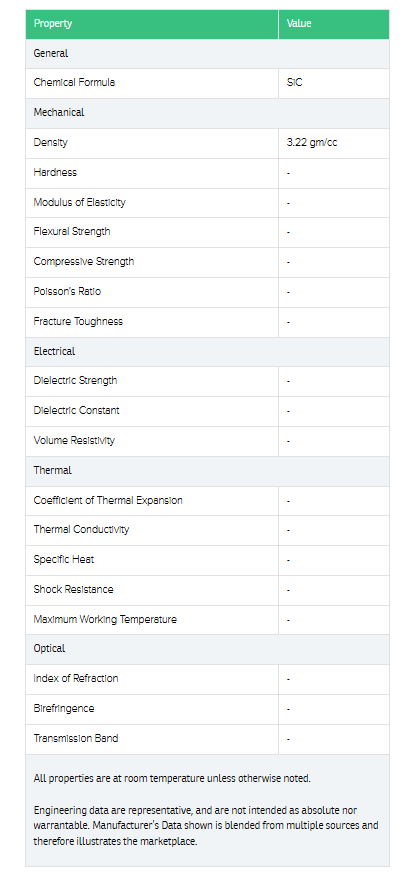Click the Flexural Strength label
Image resolution: width=413 pixels, height=877 pixels.
(x=72, y=232)
